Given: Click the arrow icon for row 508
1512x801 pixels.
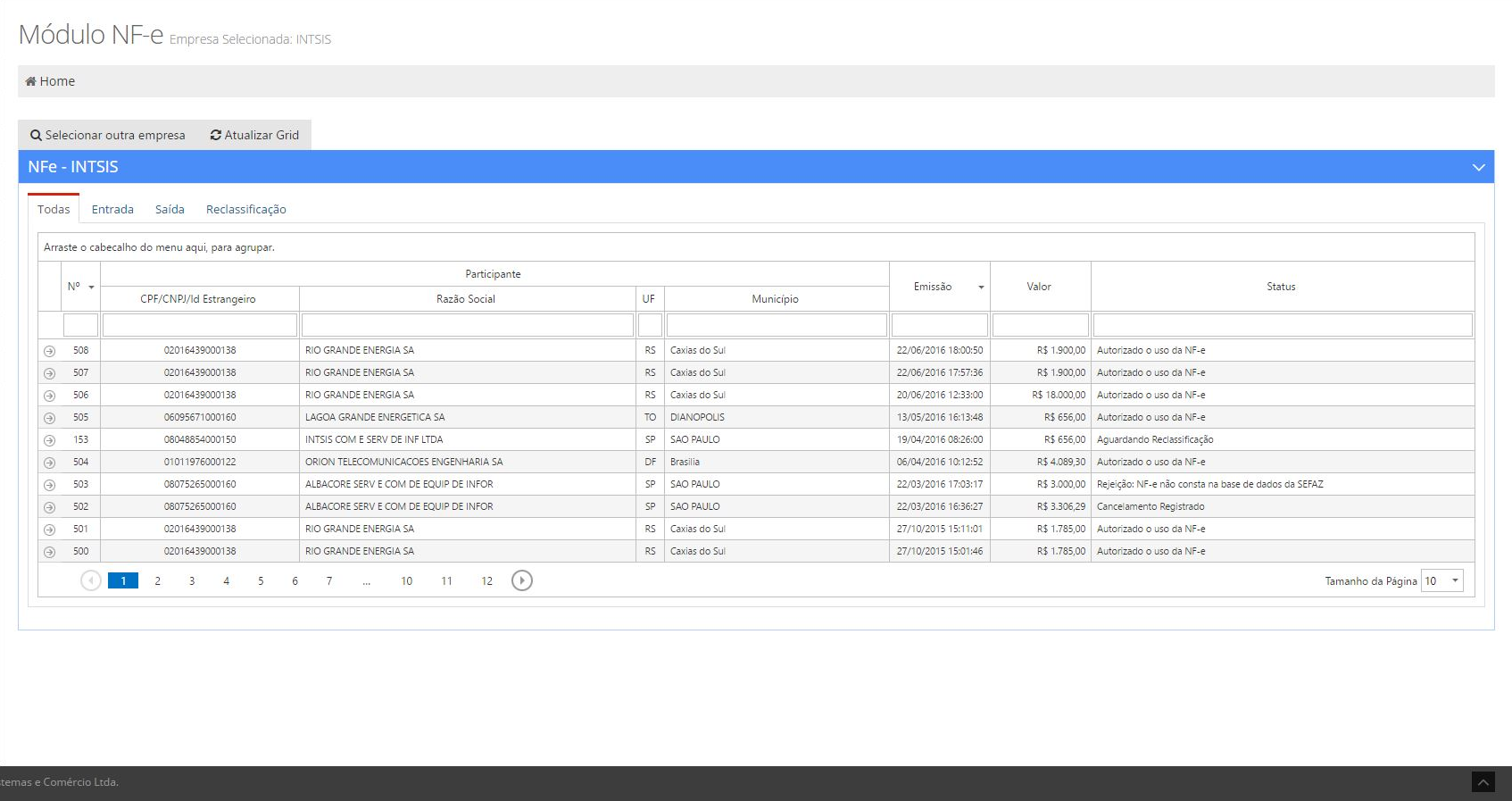Looking at the screenshot, I should pyautogui.click(x=50, y=351).
